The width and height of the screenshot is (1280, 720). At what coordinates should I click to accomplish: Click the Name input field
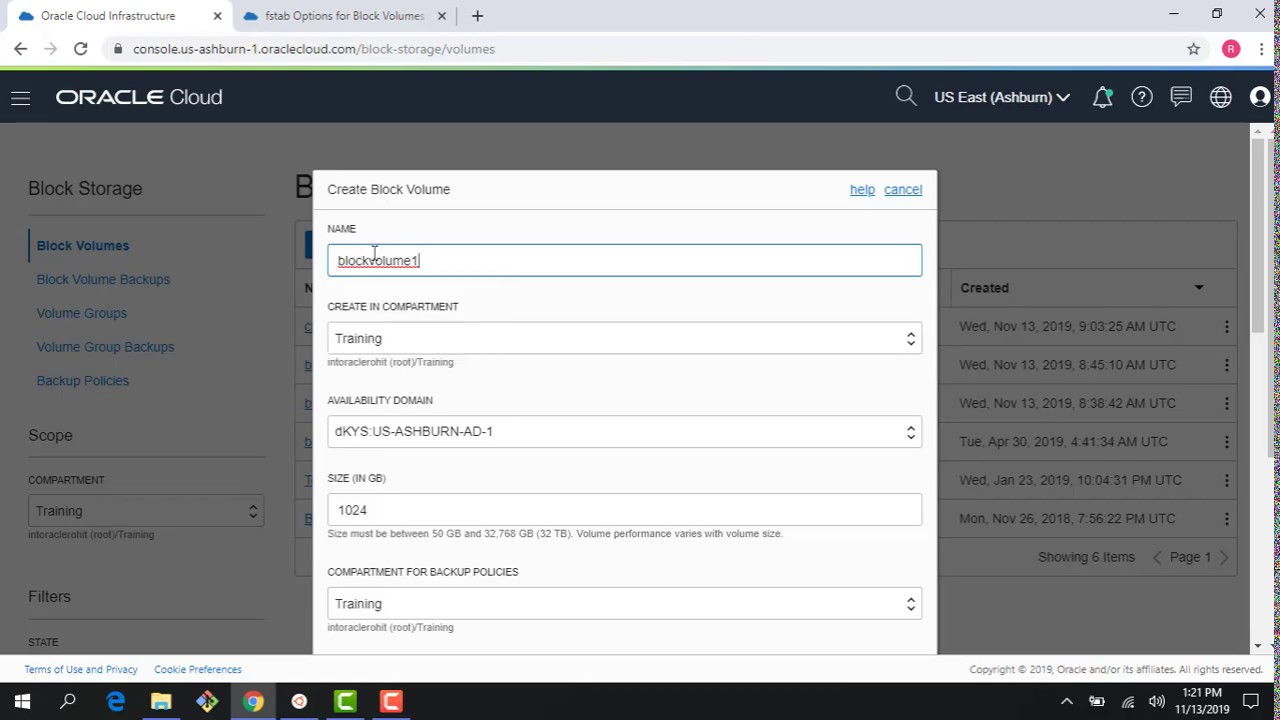[624, 260]
